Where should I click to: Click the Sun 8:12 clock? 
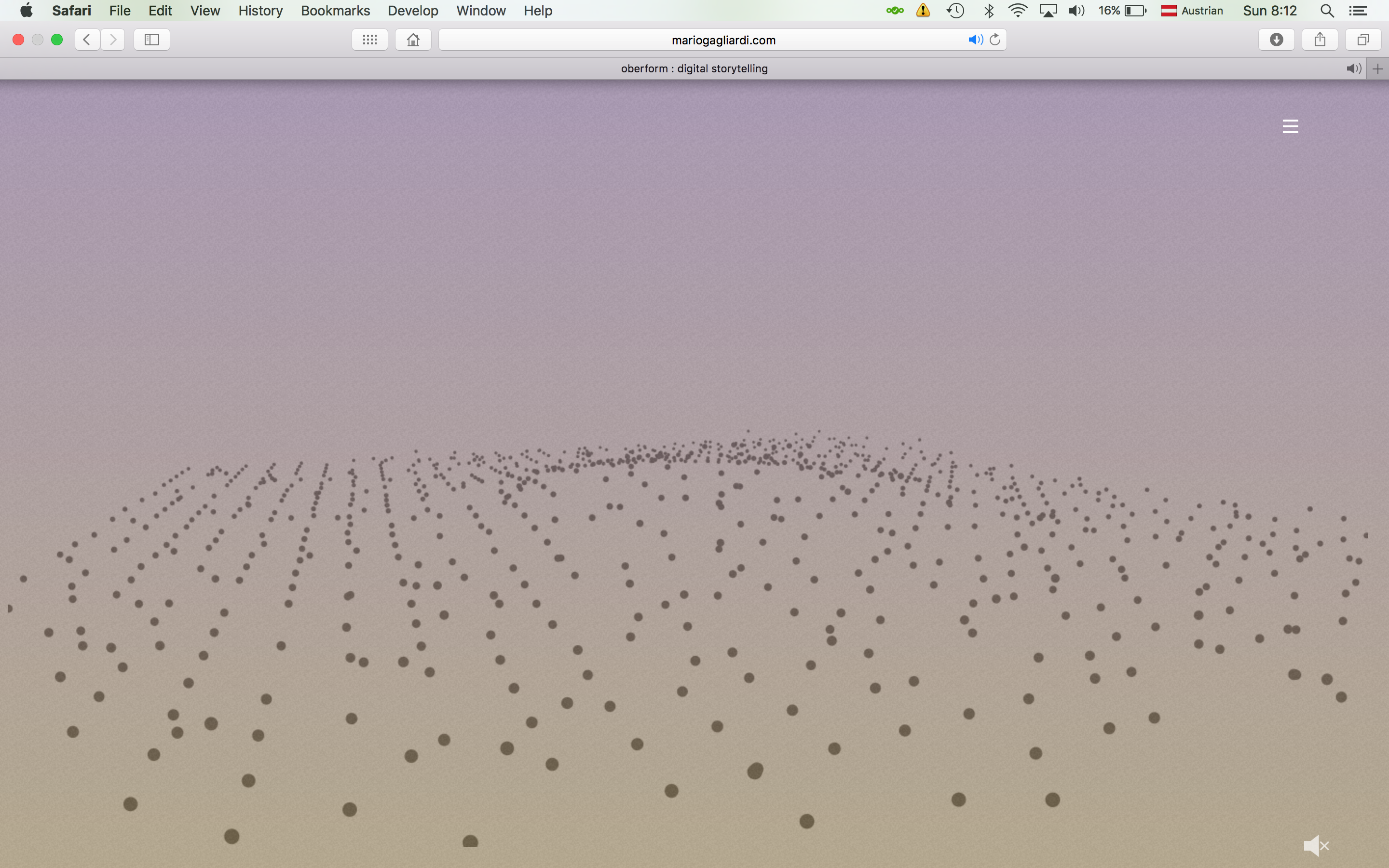click(1269, 10)
